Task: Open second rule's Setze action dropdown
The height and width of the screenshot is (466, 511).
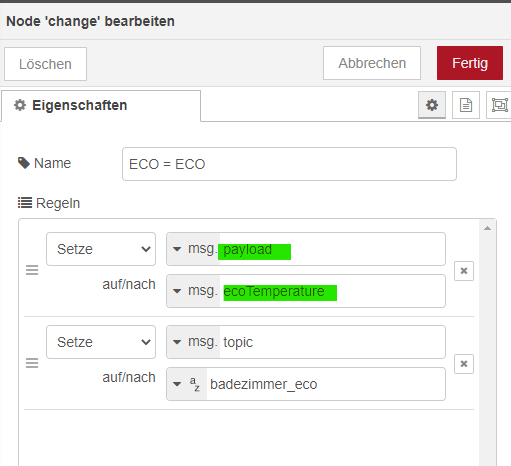Action: 101,342
